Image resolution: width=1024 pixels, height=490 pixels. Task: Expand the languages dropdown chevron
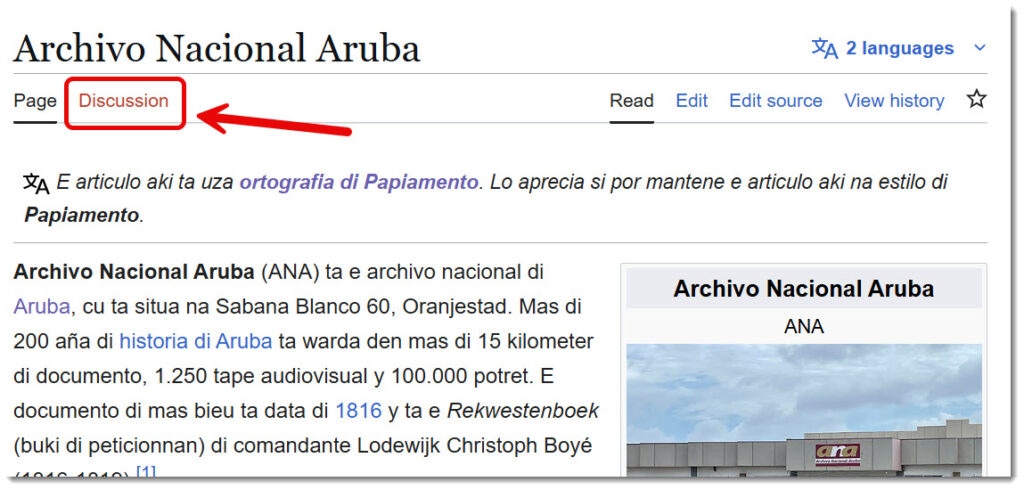click(979, 48)
